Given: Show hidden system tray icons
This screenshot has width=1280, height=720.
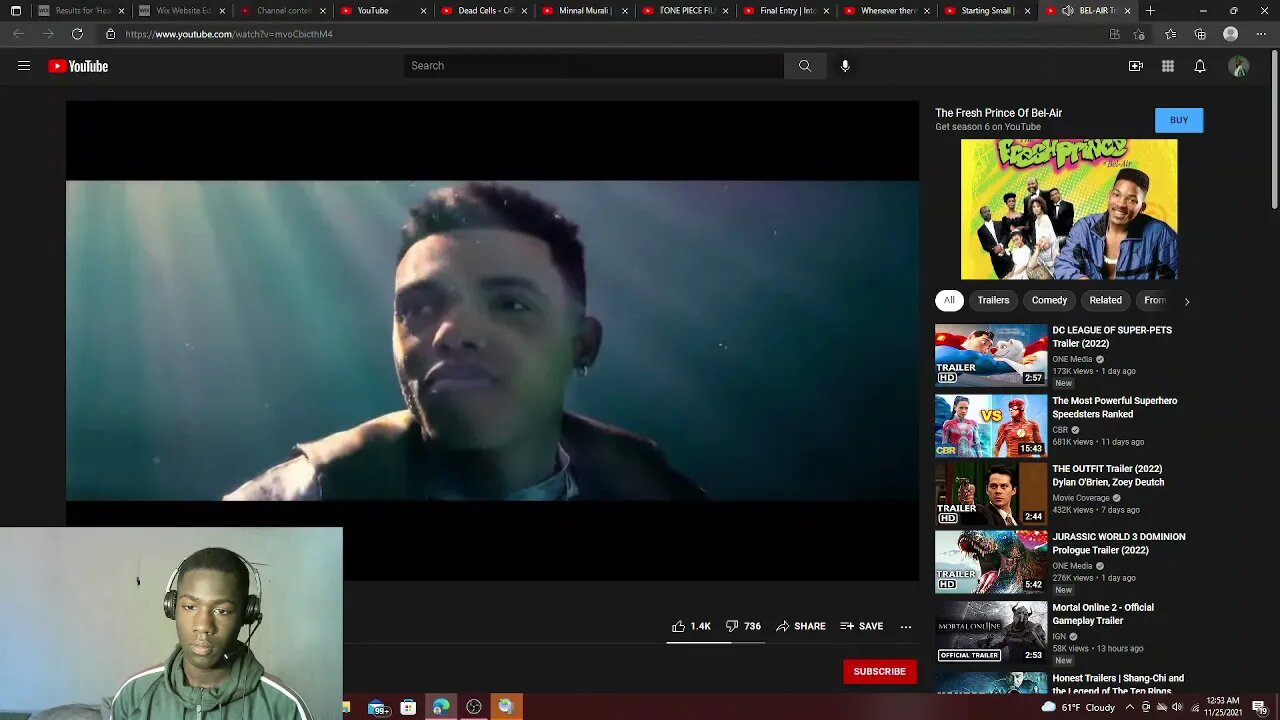Looking at the screenshot, I should pos(1130,708).
